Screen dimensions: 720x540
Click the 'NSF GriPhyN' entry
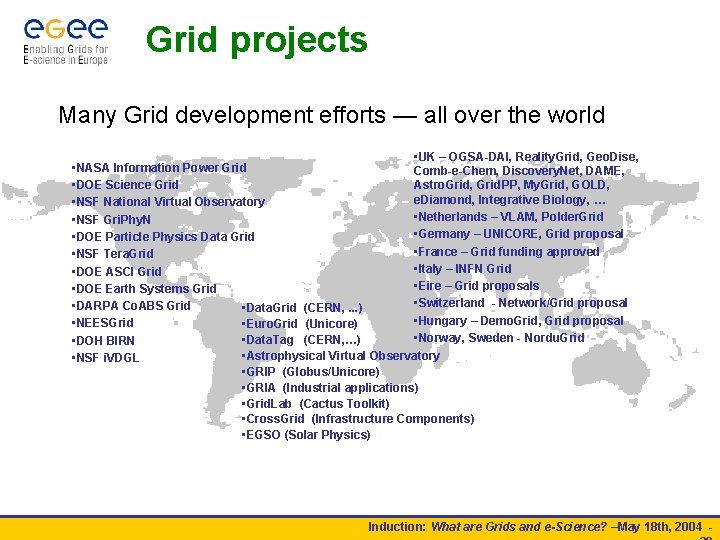point(111,219)
